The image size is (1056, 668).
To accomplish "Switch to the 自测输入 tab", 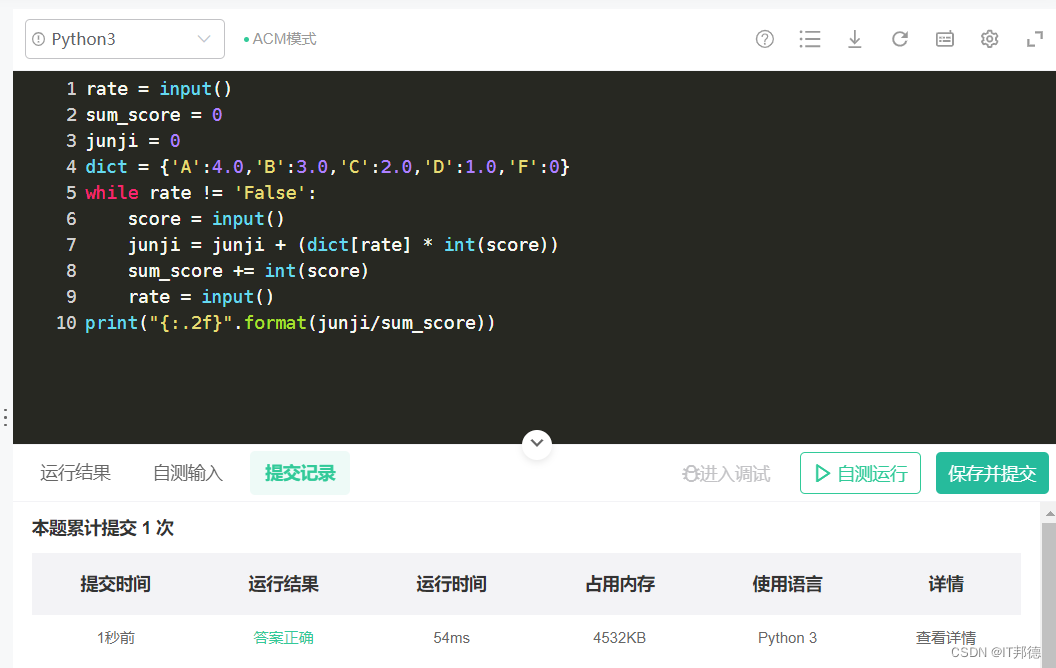I will click(188, 473).
